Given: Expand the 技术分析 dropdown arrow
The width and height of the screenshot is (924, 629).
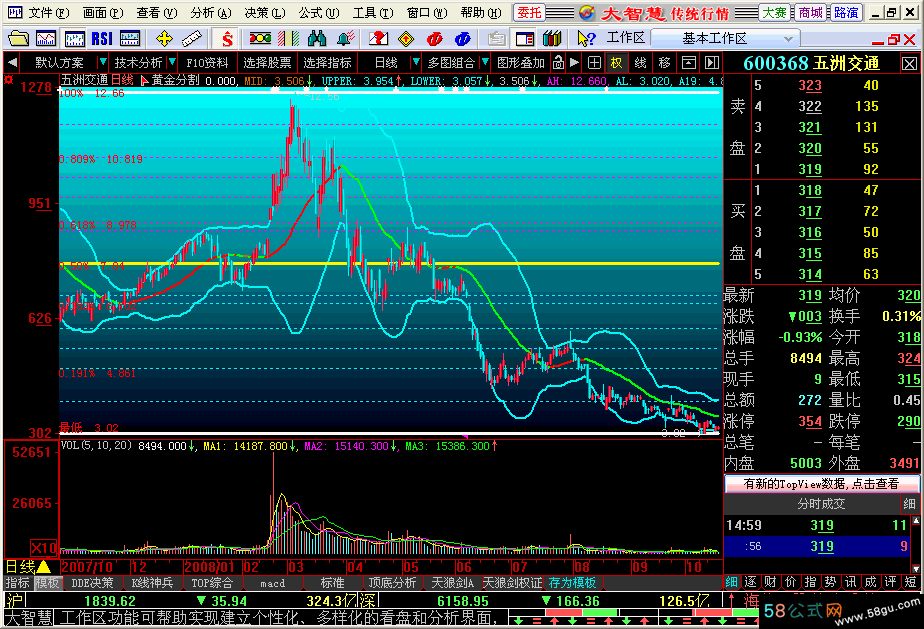Looking at the screenshot, I should point(172,62).
